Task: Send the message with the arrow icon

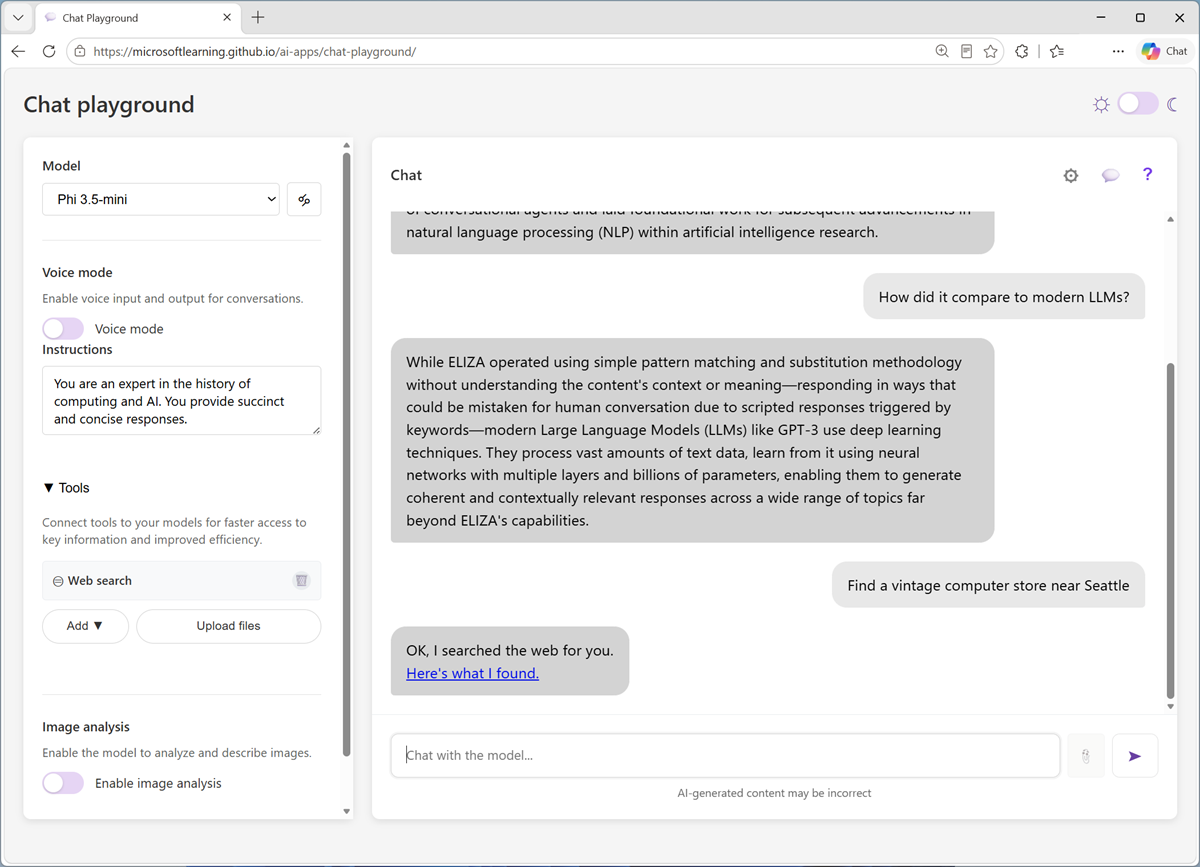Action: point(1134,756)
